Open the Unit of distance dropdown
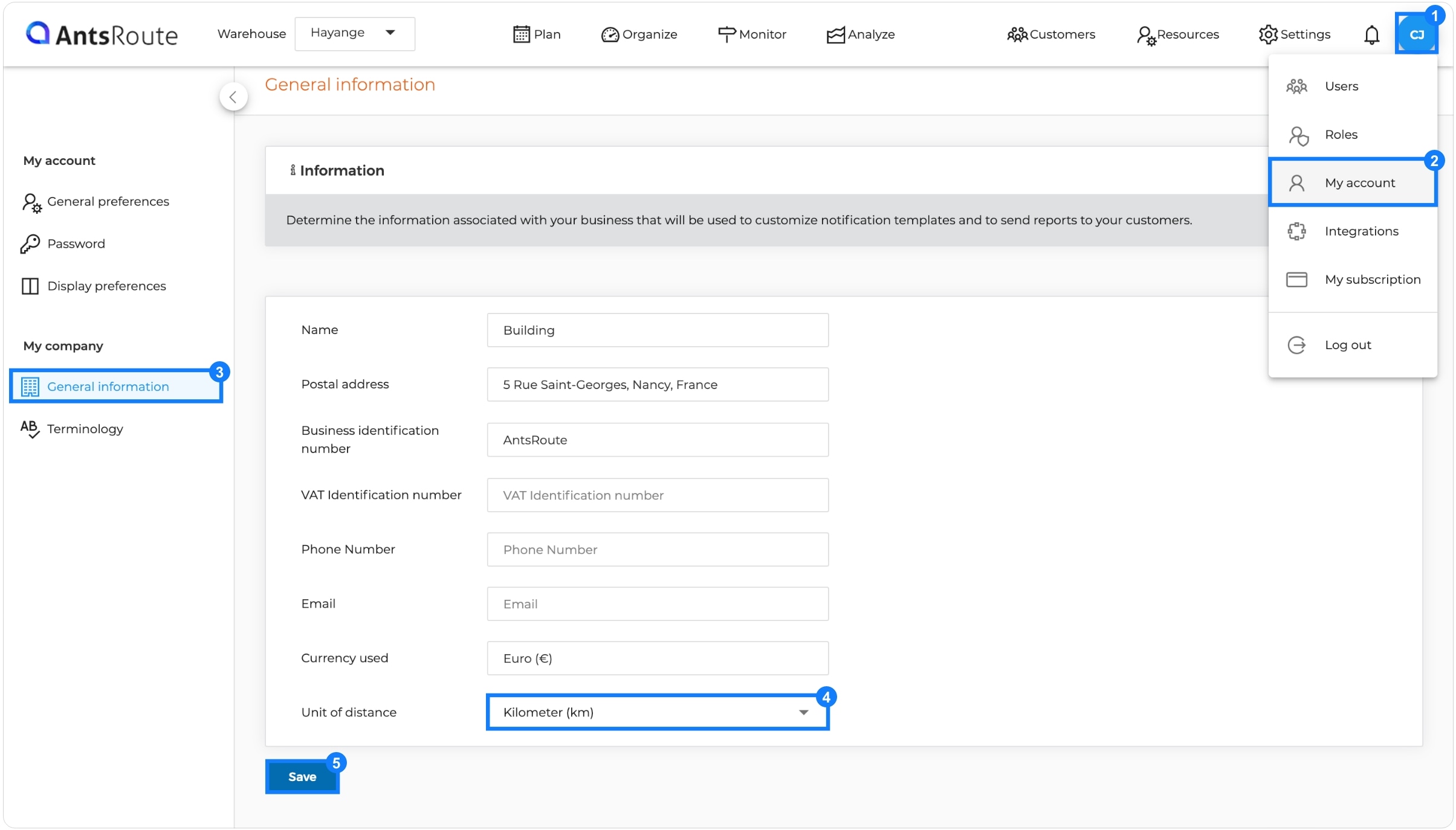This screenshot has height=830, width=1456. click(x=657, y=712)
